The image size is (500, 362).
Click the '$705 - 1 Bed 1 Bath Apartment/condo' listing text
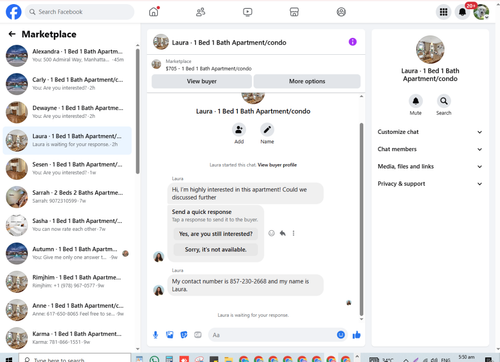[209, 69]
